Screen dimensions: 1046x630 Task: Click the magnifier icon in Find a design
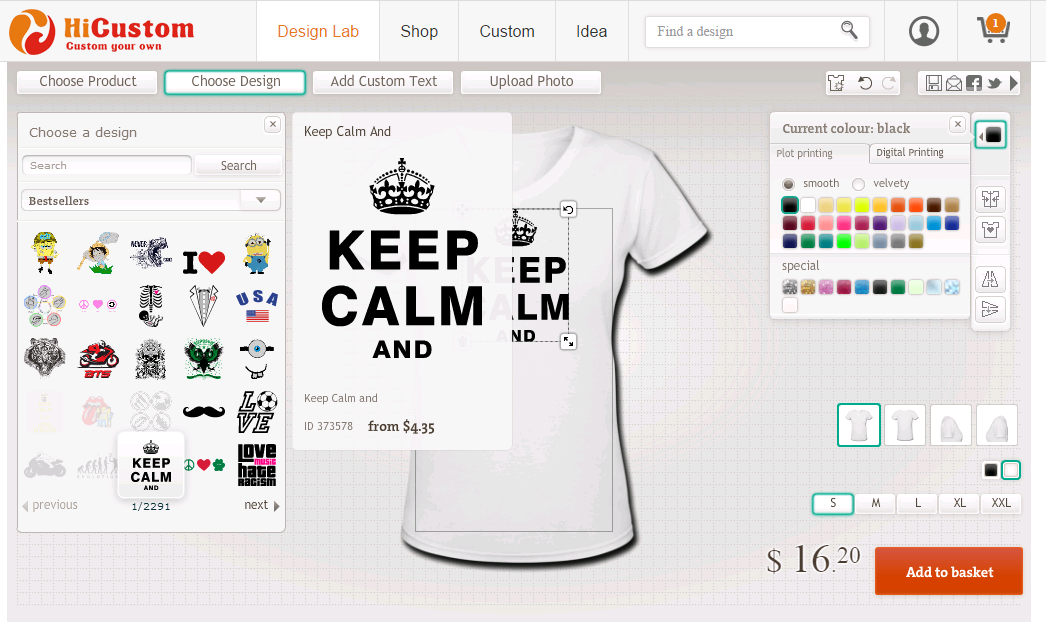click(849, 30)
